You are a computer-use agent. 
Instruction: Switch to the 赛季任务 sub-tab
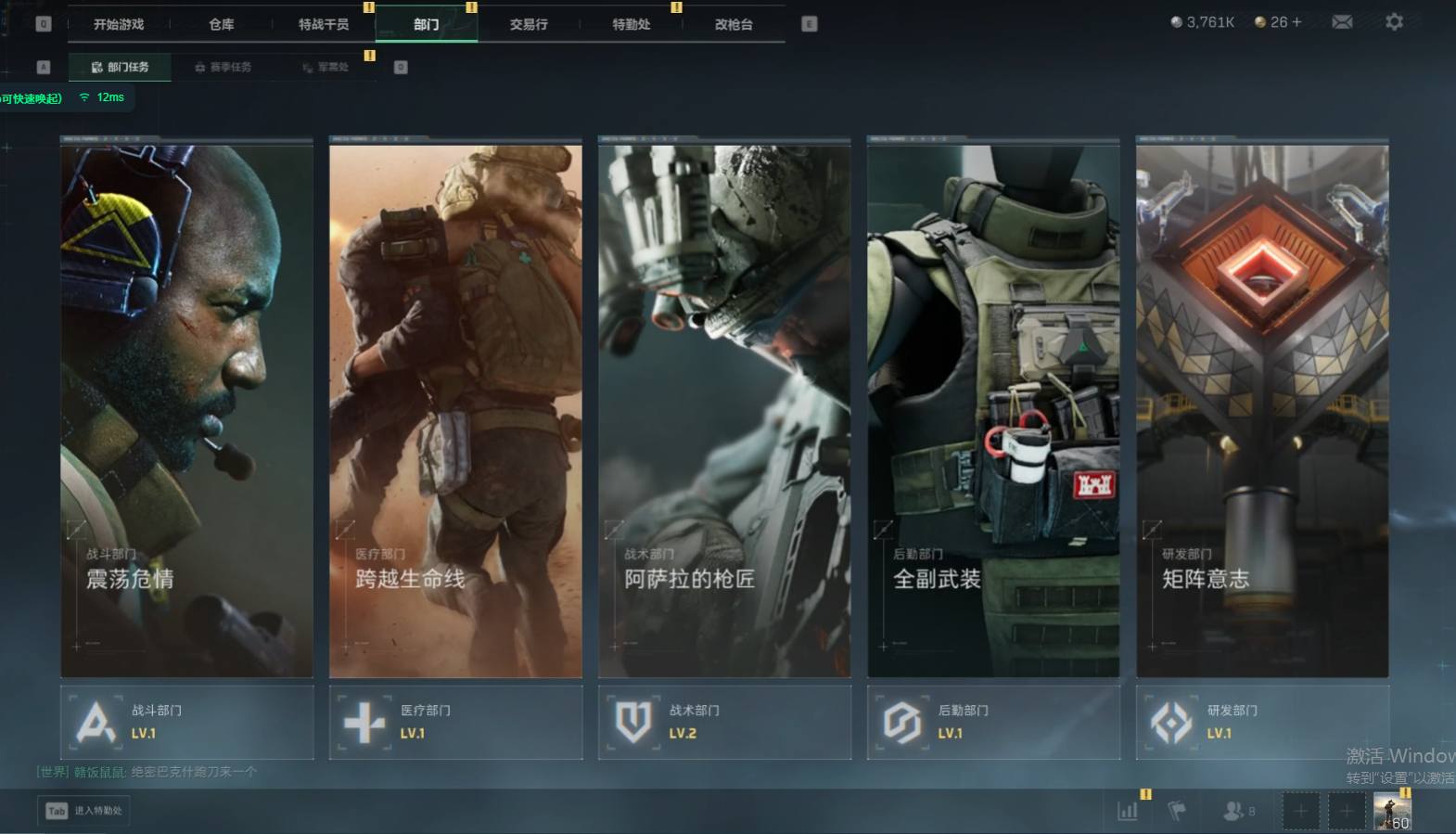tap(223, 67)
